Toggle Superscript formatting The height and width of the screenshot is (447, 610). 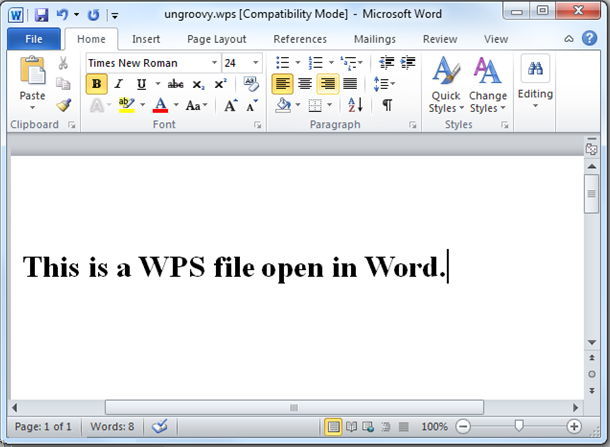tap(220, 84)
